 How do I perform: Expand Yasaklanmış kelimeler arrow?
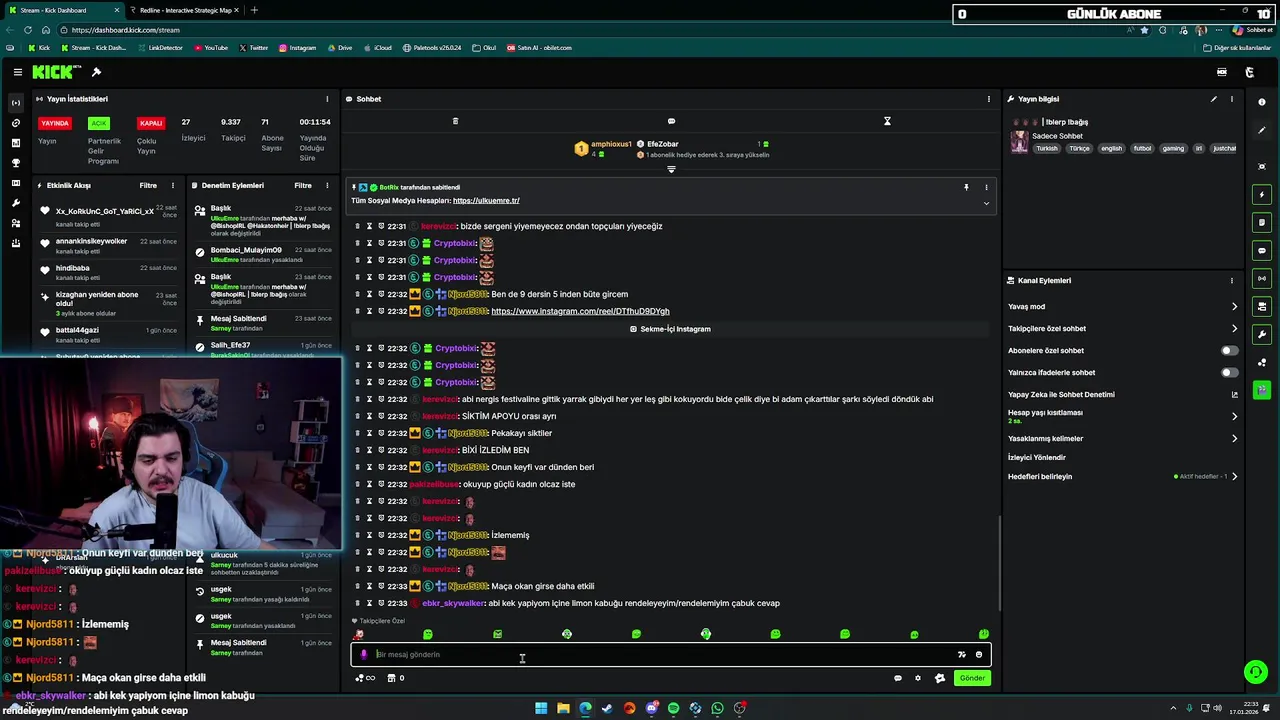(x=1234, y=438)
